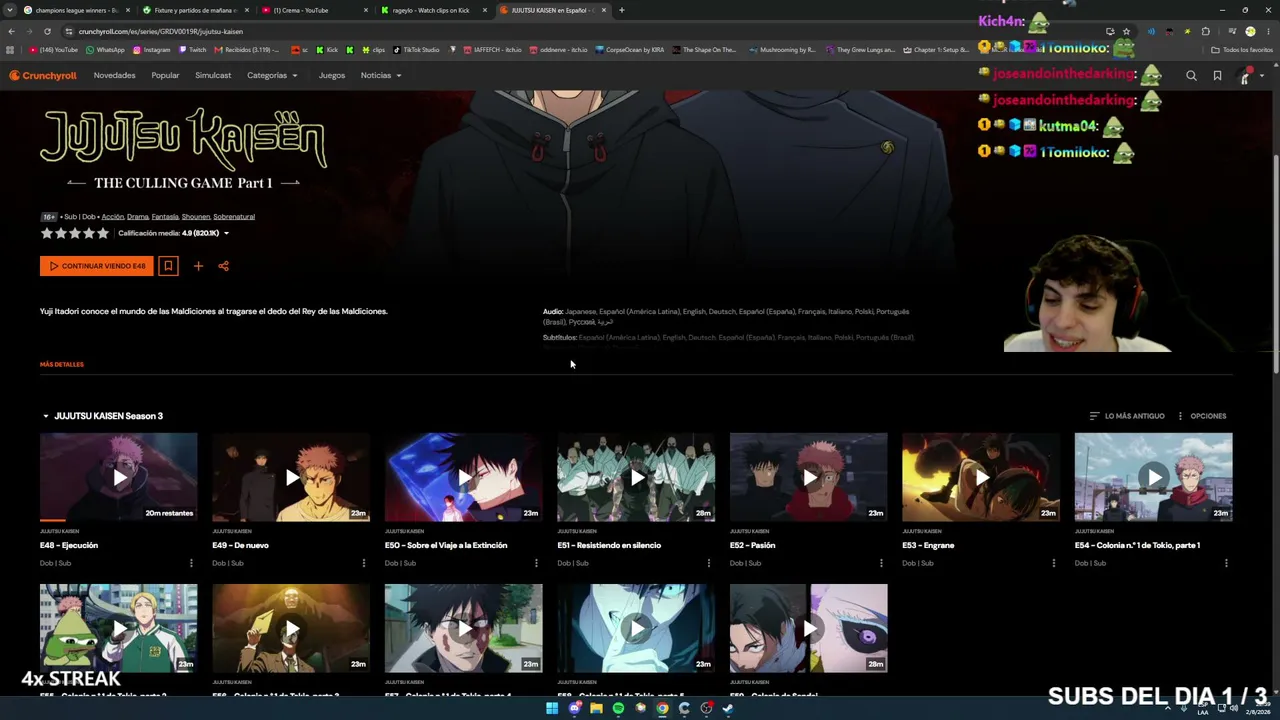
Task: Play episode E53 Engrane thumbnail
Action: point(981,477)
